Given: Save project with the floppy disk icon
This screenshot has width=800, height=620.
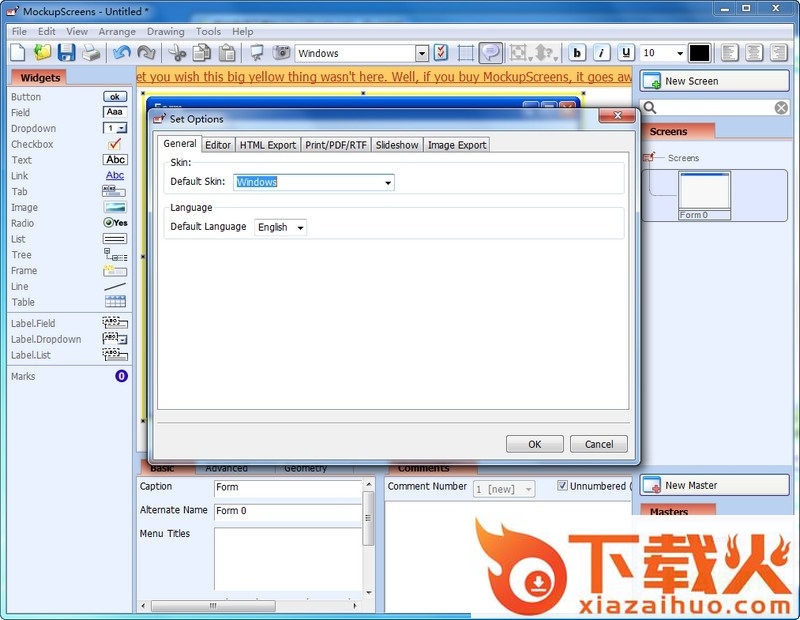Looking at the screenshot, I should tap(67, 53).
